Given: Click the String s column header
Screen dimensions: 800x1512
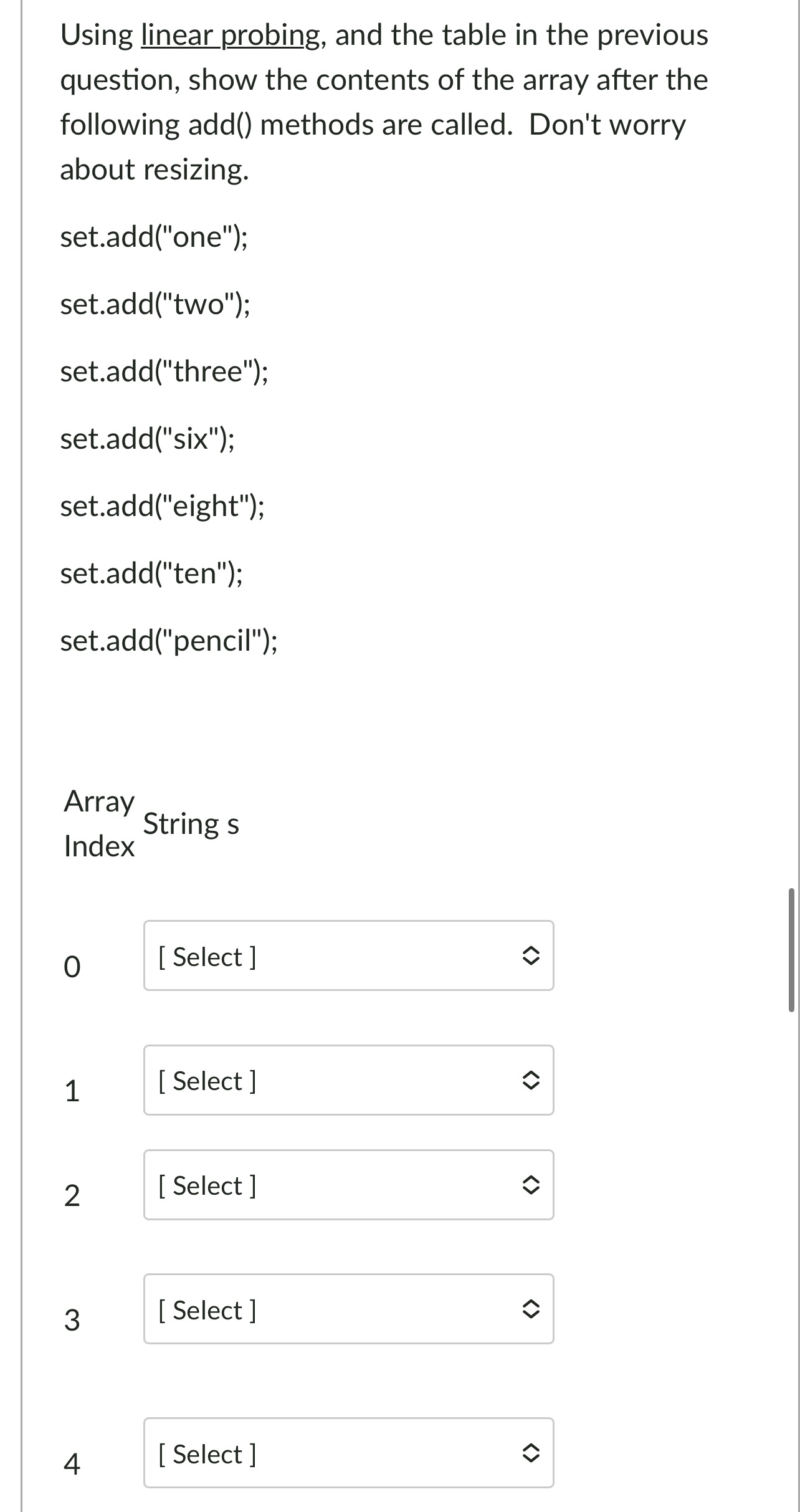Looking at the screenshot, I should pos(191,824).
